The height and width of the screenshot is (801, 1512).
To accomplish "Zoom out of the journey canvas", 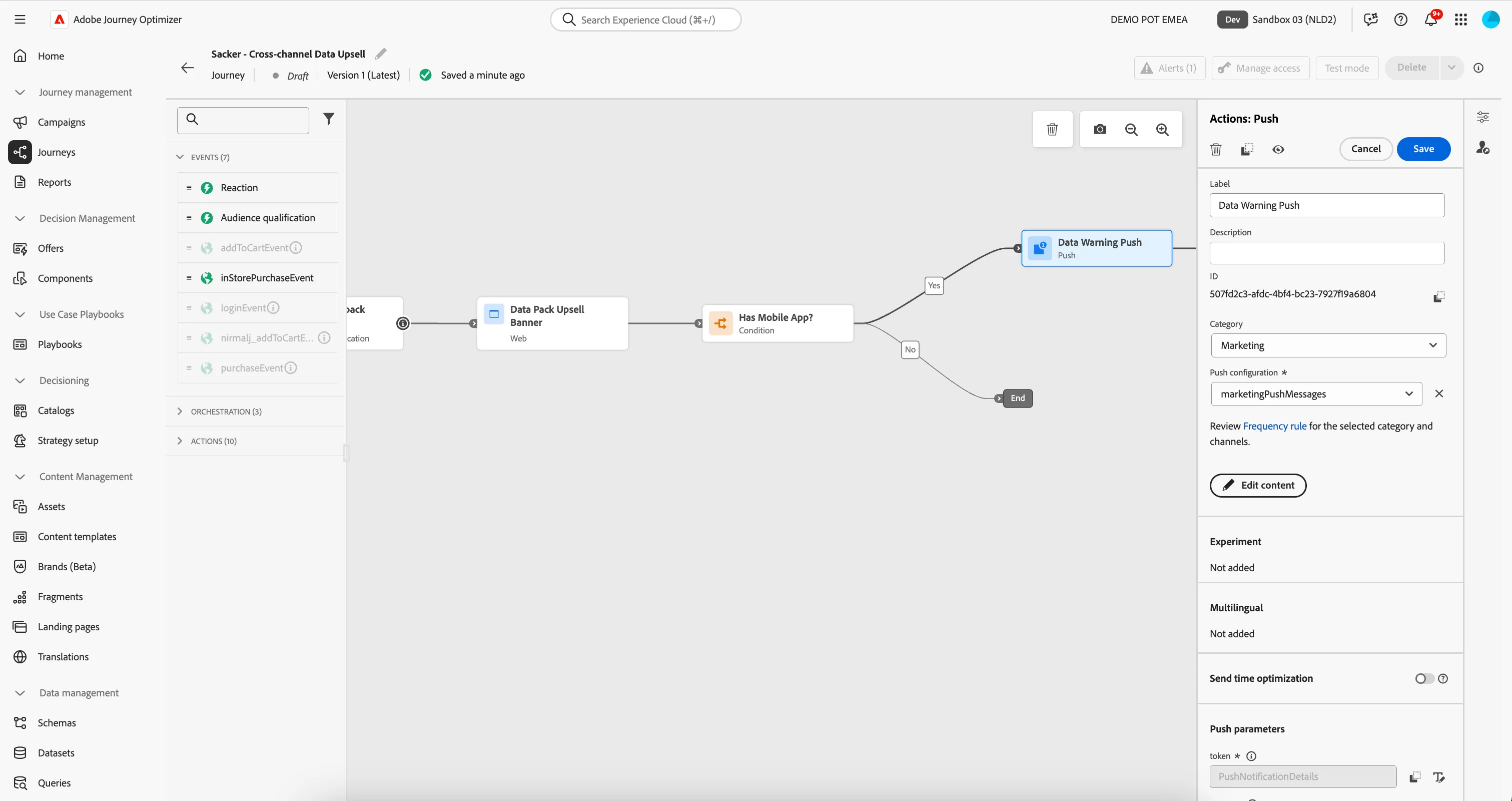I will click(x=1131, y=129).
